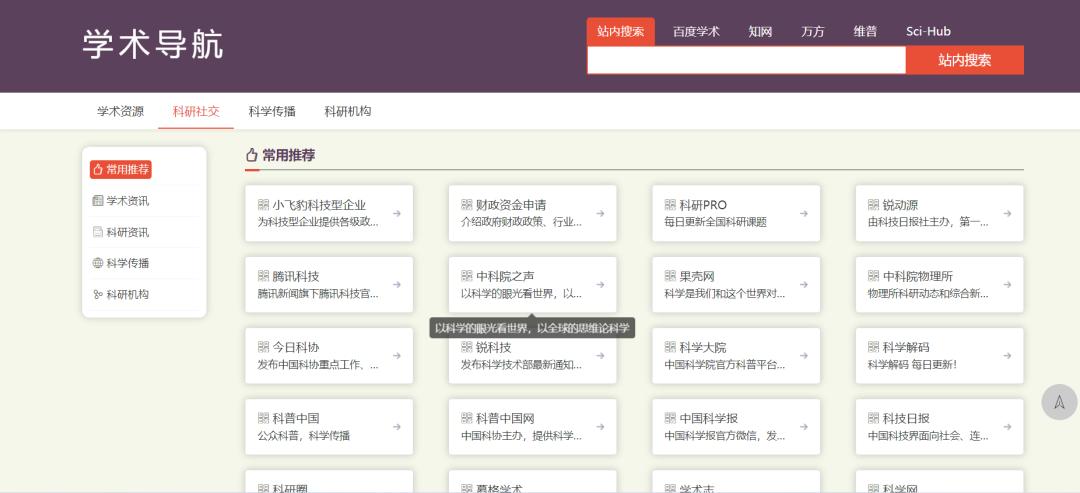Click the thumbs-up icon beside 常用推荐 sidebar item

click(98, 169)
